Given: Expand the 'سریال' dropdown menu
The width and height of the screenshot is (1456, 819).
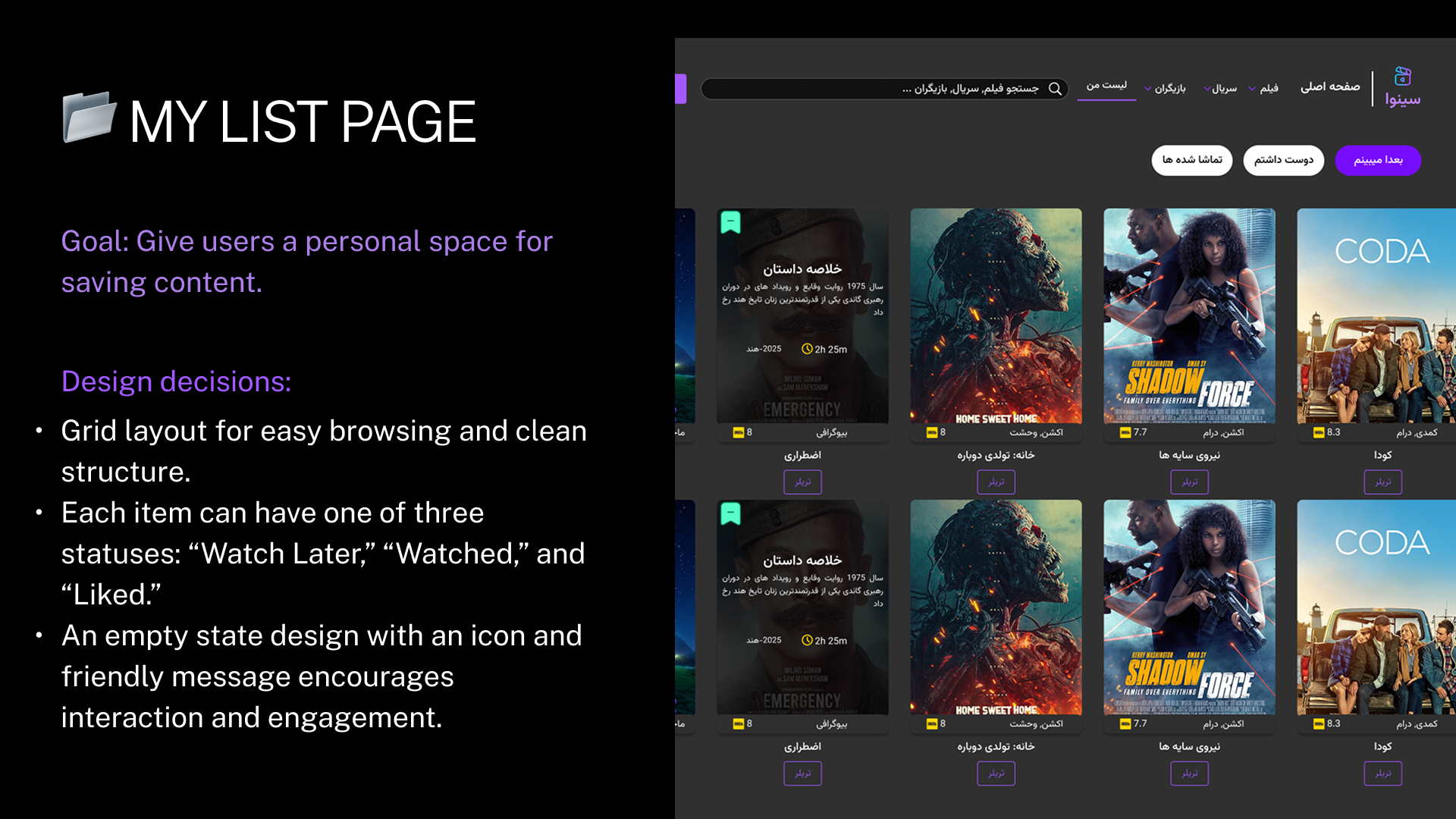Looking at the screenshot, I should [x=1220, y=89].
